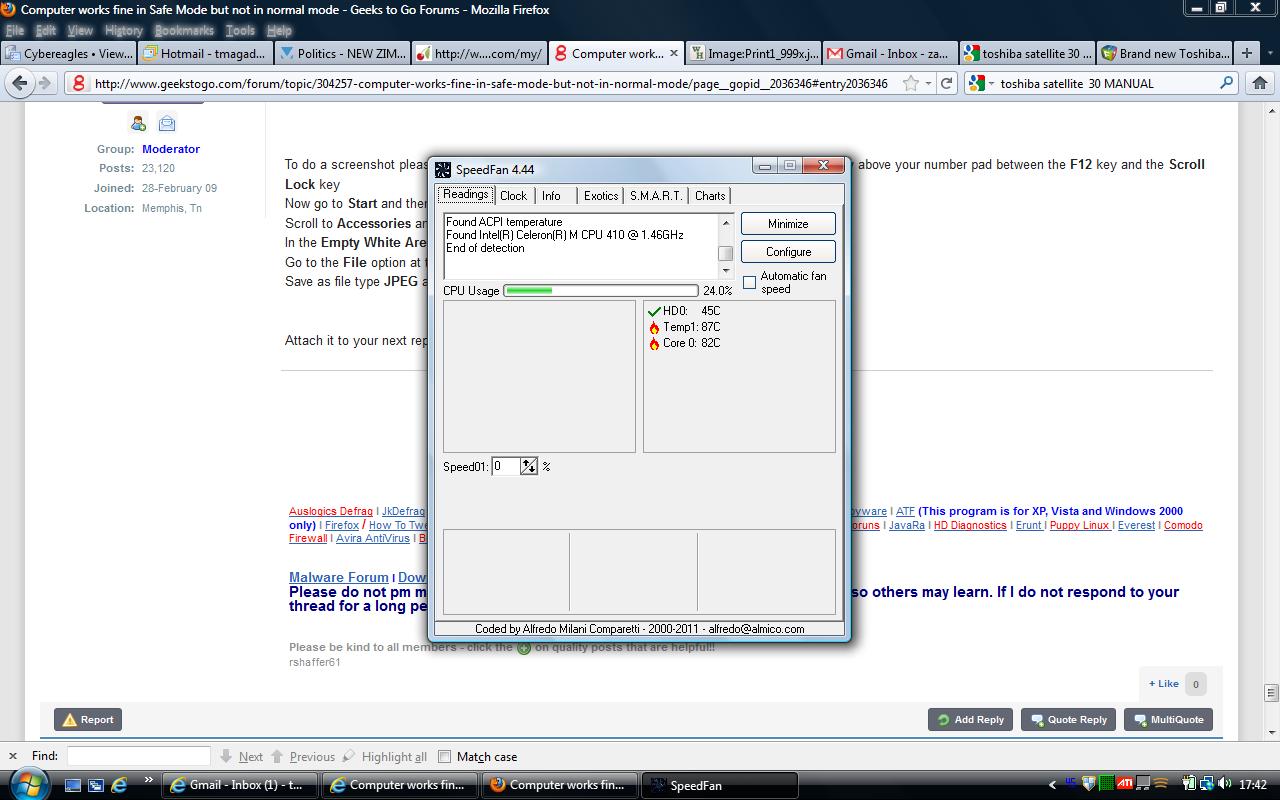The image size is (1280, 800).
Task: Click the SpeedFan taskbar button
Action: 720,785
